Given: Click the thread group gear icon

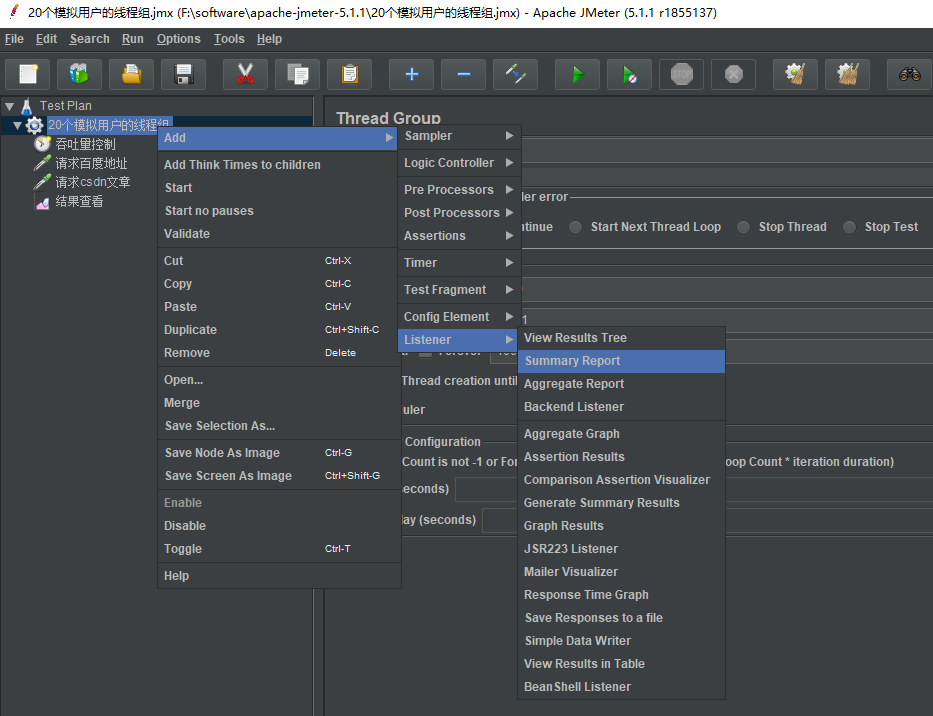Looking at the screenshot, I should pyautogui.click(x=35, y=125).
